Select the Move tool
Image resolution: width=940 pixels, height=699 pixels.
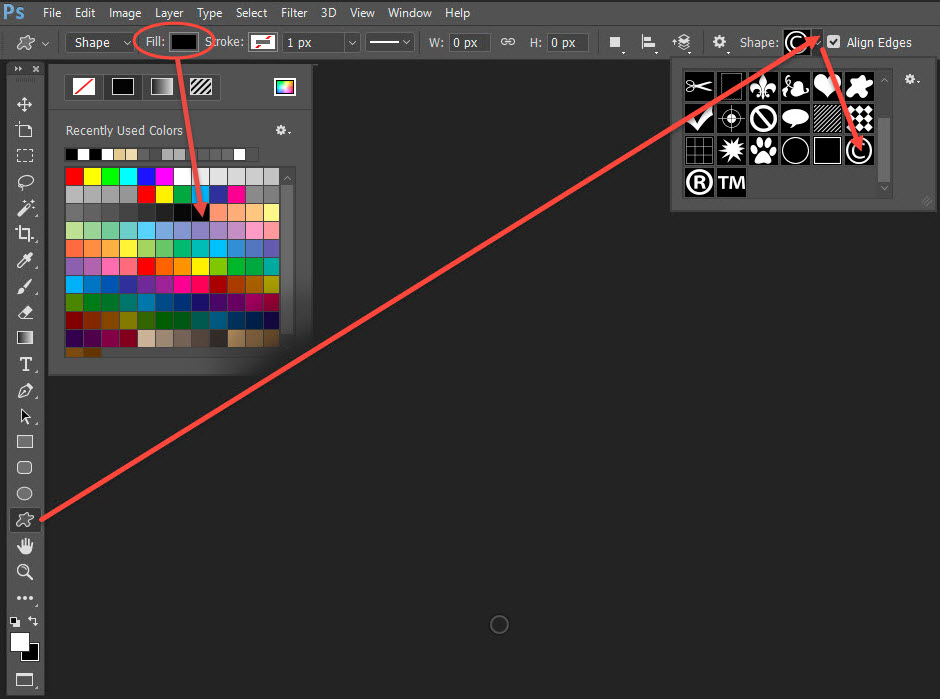(x=25, y=104)
